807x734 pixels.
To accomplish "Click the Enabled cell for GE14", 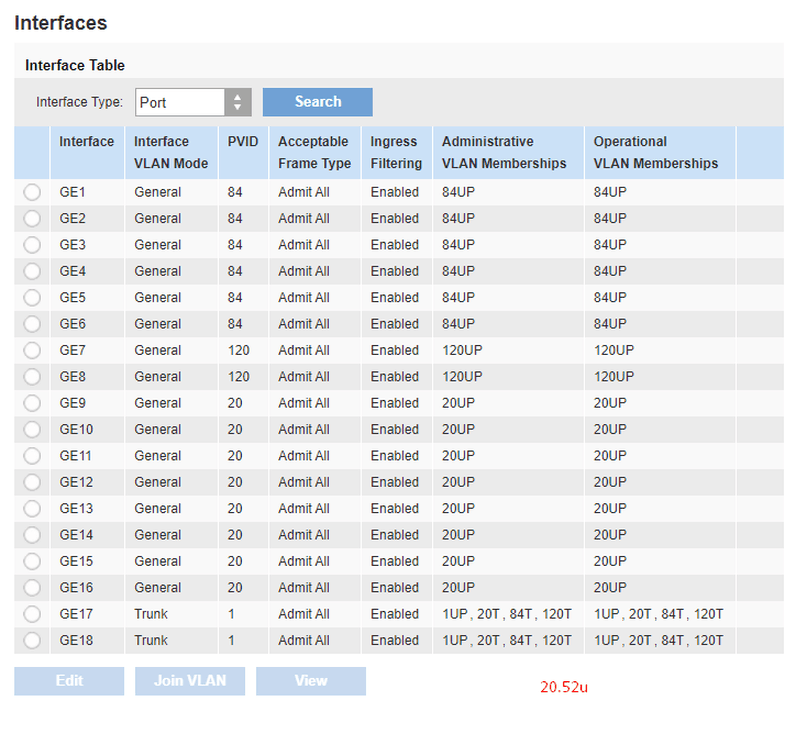I will coord(395,535).
